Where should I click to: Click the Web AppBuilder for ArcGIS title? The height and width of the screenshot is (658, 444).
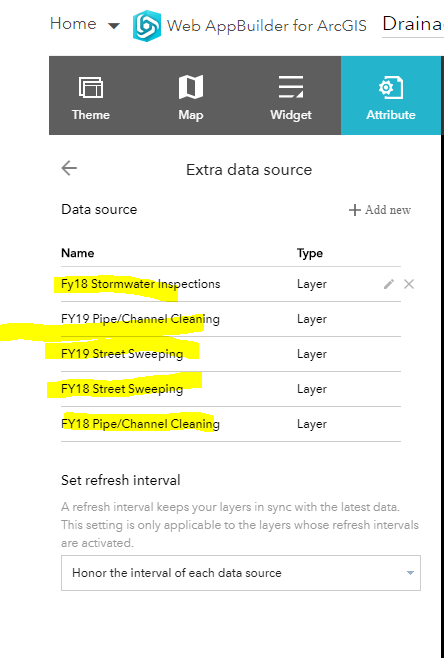(x=266, y=26)
